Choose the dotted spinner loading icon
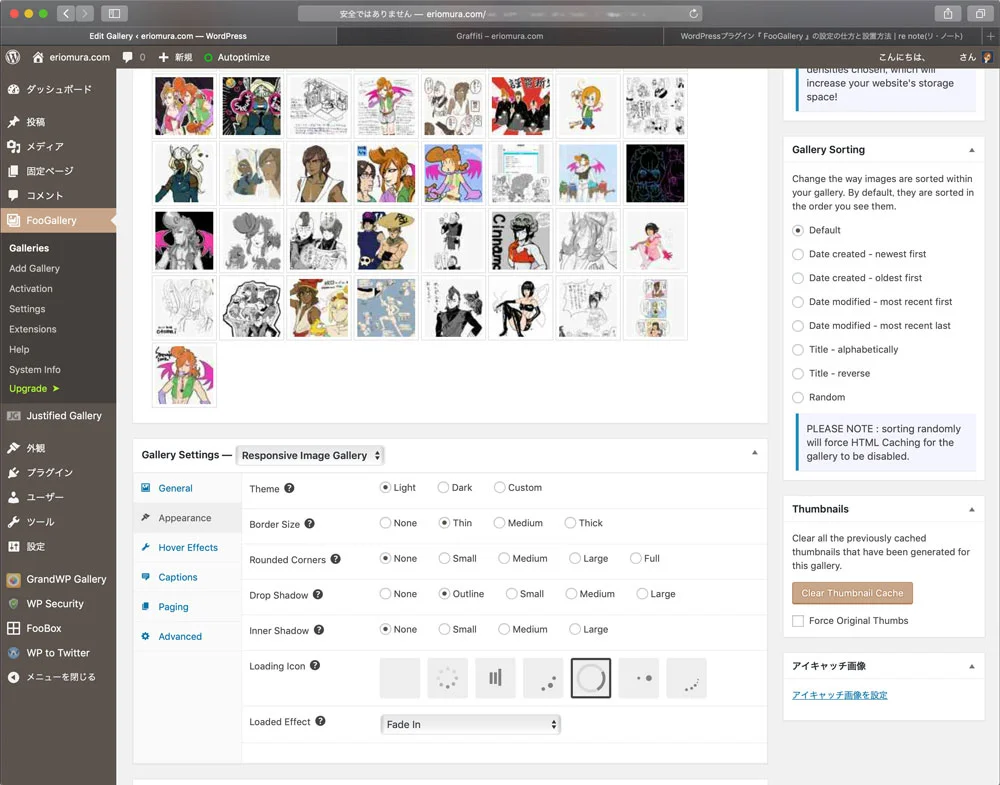The width and height of the screenshot is (1000, 785). (x=447, y=678)
